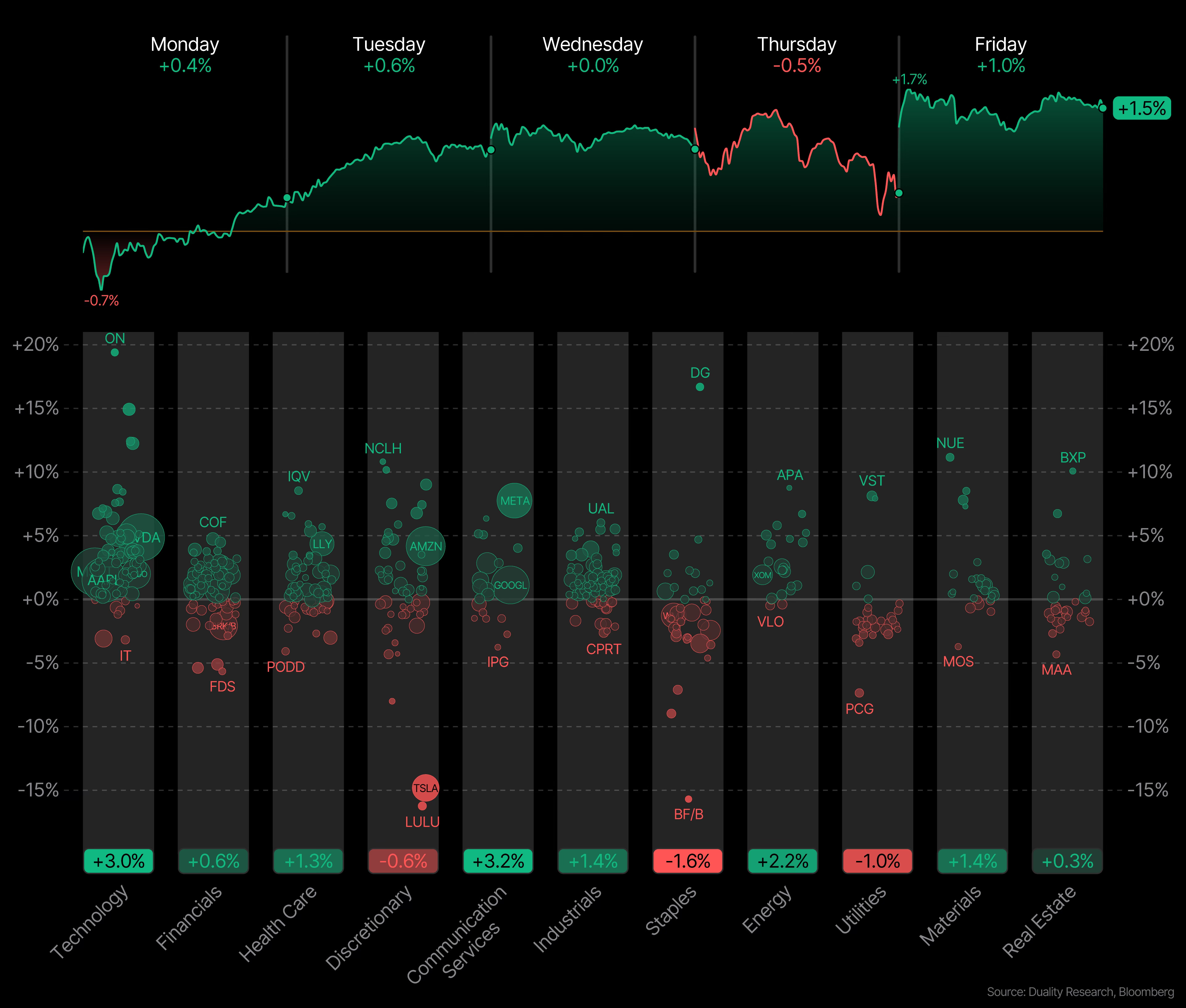Click the Discretionary -0.6% badge

403,861
